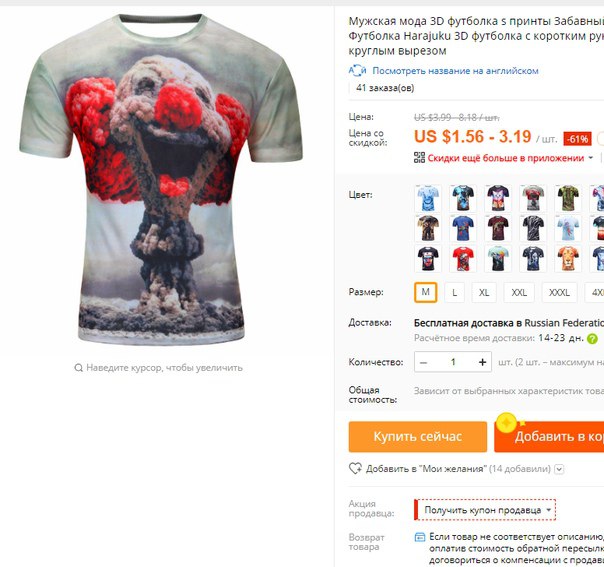Click the QR code icon for app discounts
Image resolution: width=604 pixels, height=567 pixels.
[x=419, y=158]
